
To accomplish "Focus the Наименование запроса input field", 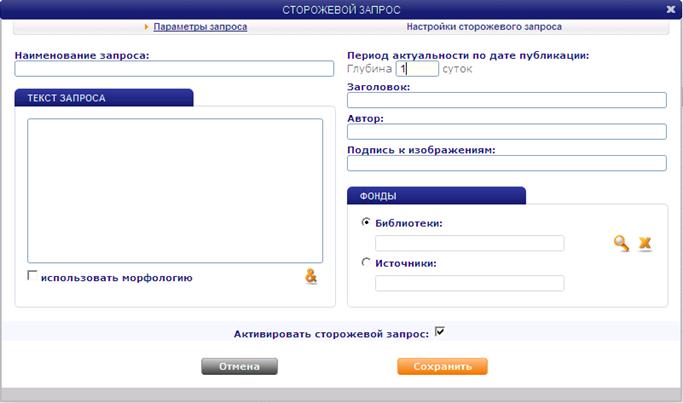I will tap(174, 69).
